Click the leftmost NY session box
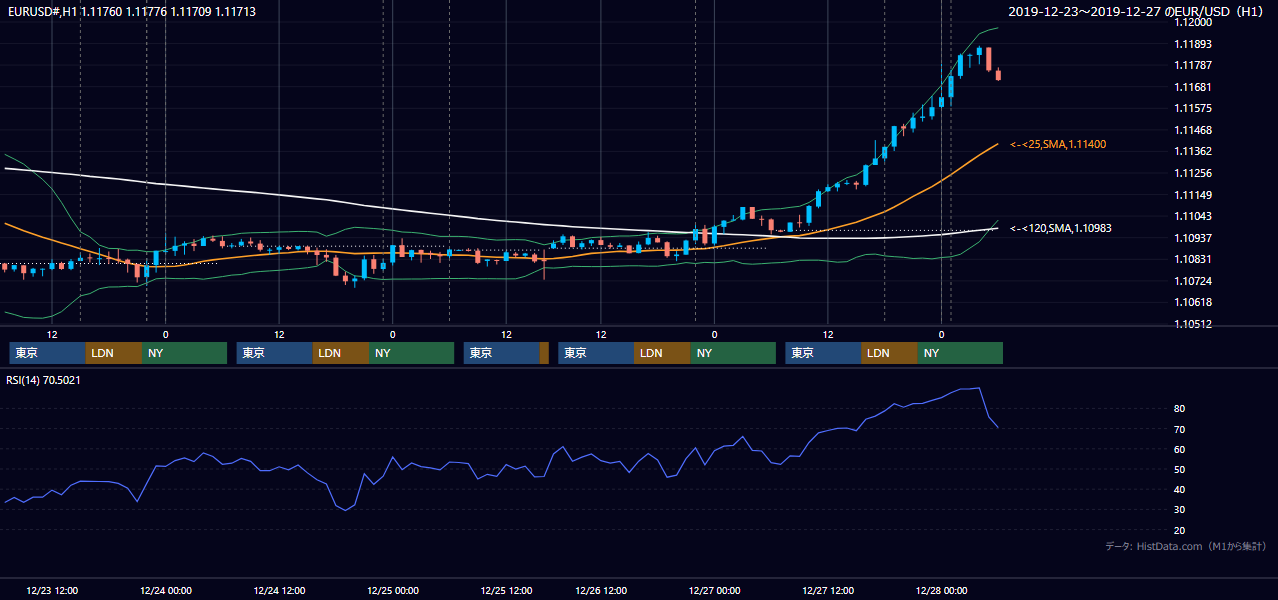 point(184,353)
